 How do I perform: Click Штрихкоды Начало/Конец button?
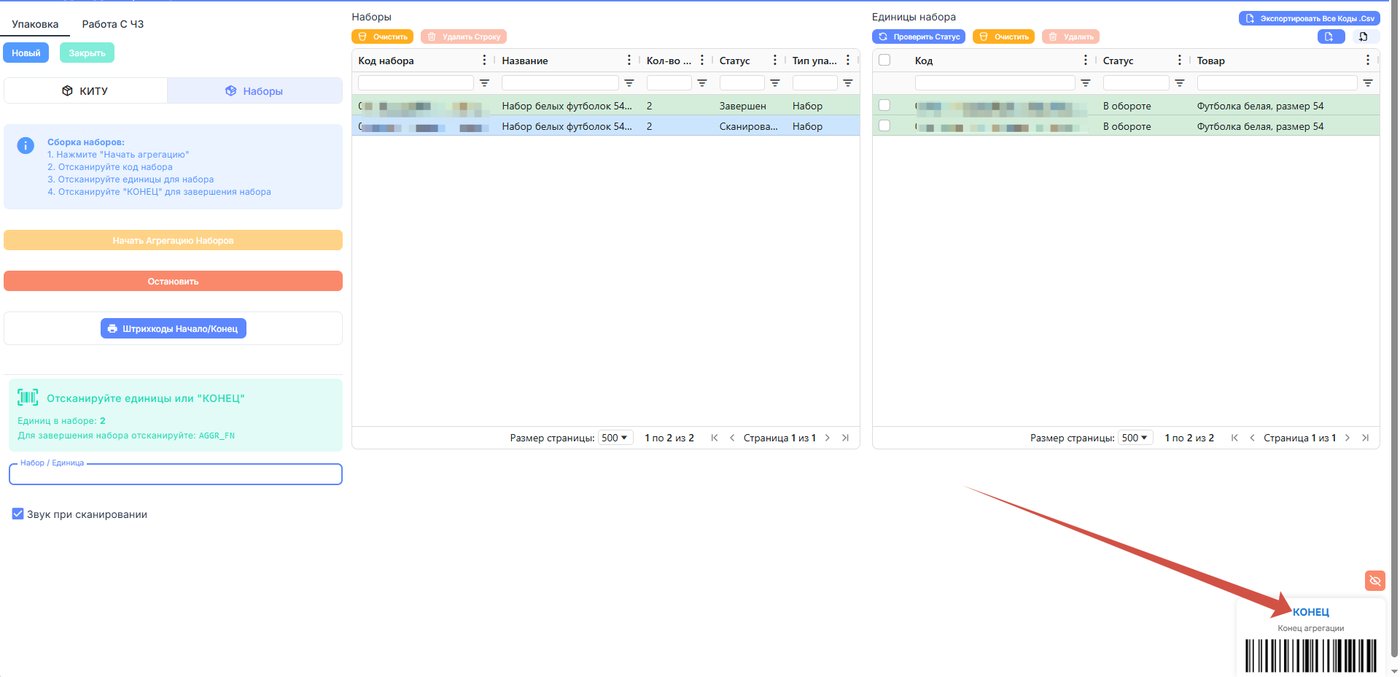pyautogui.click(x=173, y=328)
